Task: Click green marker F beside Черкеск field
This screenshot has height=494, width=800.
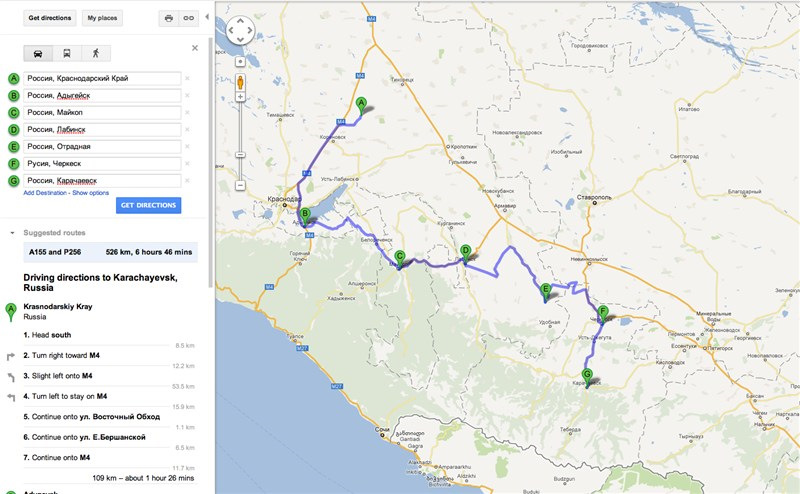Action: pyautogui.click(x=14, y=164)
